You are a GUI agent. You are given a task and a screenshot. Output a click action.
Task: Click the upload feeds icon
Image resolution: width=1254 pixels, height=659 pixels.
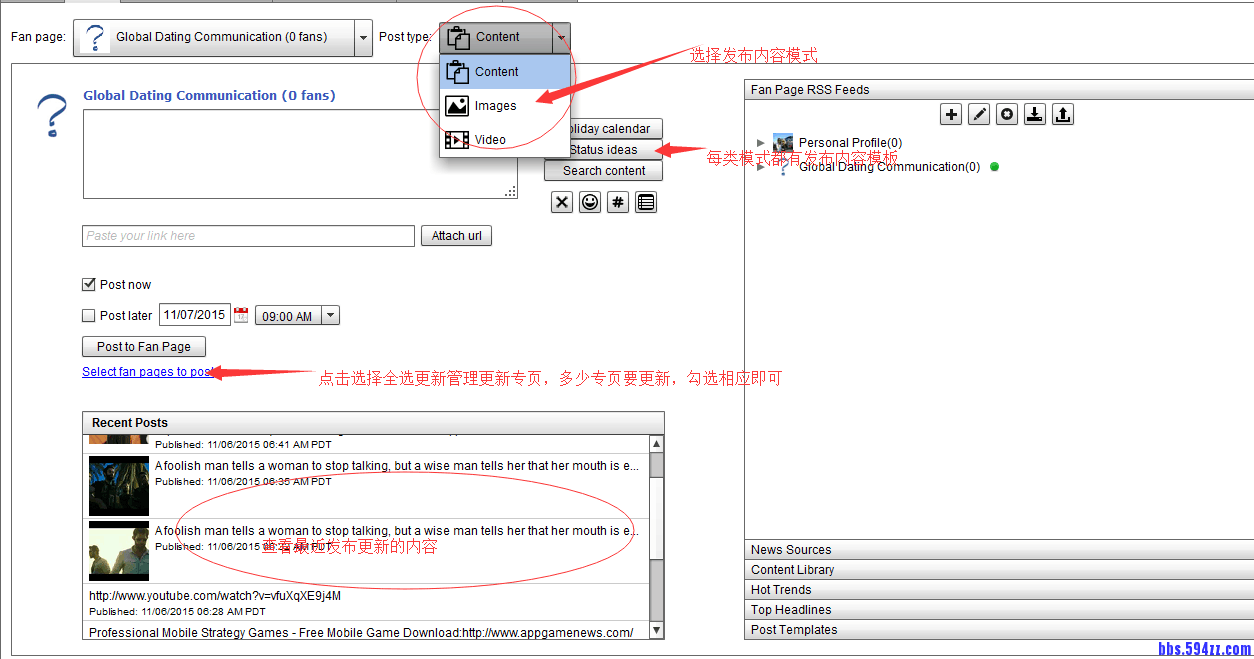point(1063,114)
